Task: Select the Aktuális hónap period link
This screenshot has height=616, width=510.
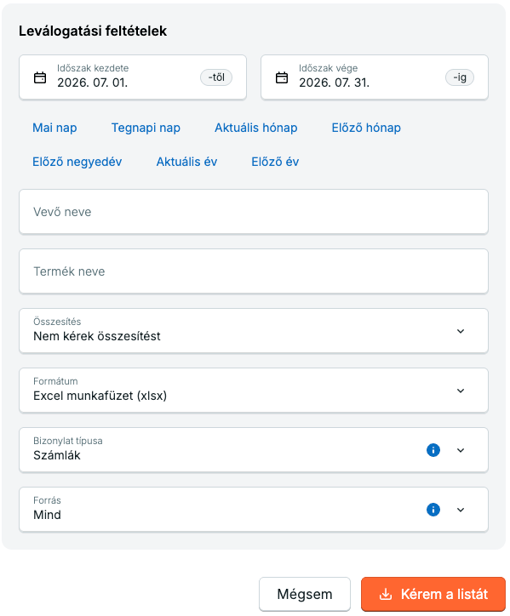Action: (x=256, y=128)
